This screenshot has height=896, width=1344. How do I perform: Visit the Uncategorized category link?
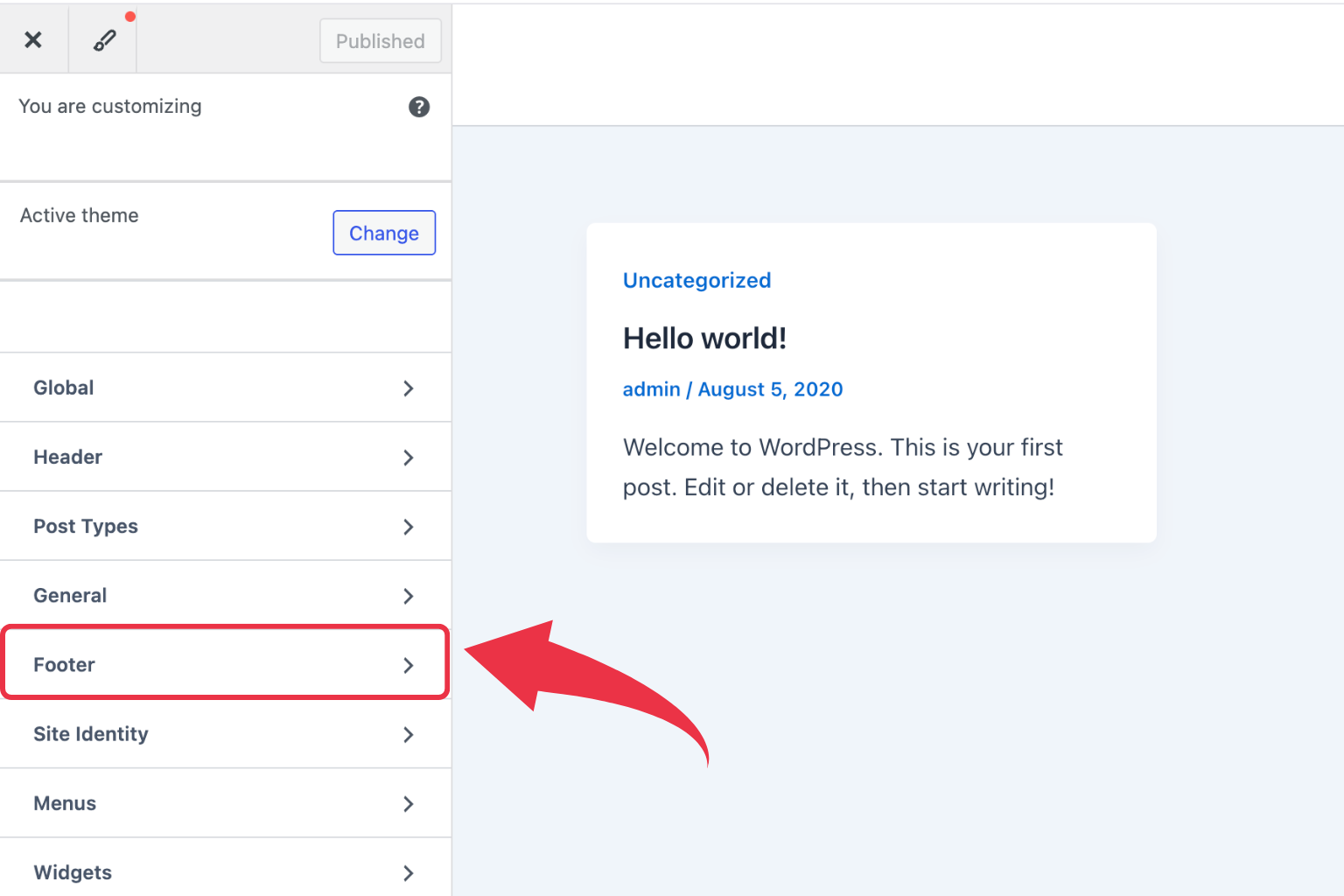696,280
